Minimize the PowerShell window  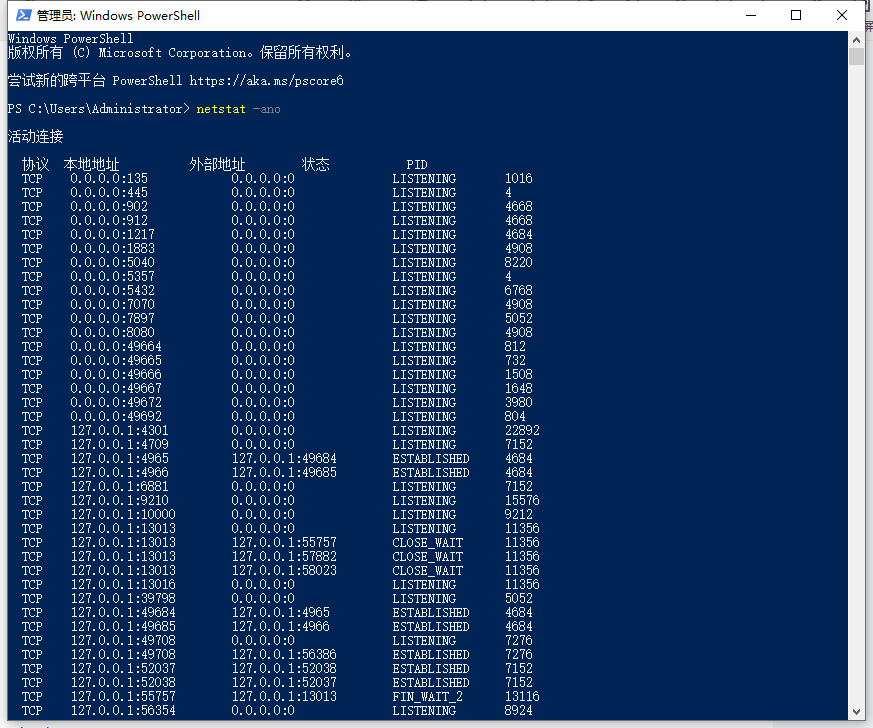tap(751, 15)
